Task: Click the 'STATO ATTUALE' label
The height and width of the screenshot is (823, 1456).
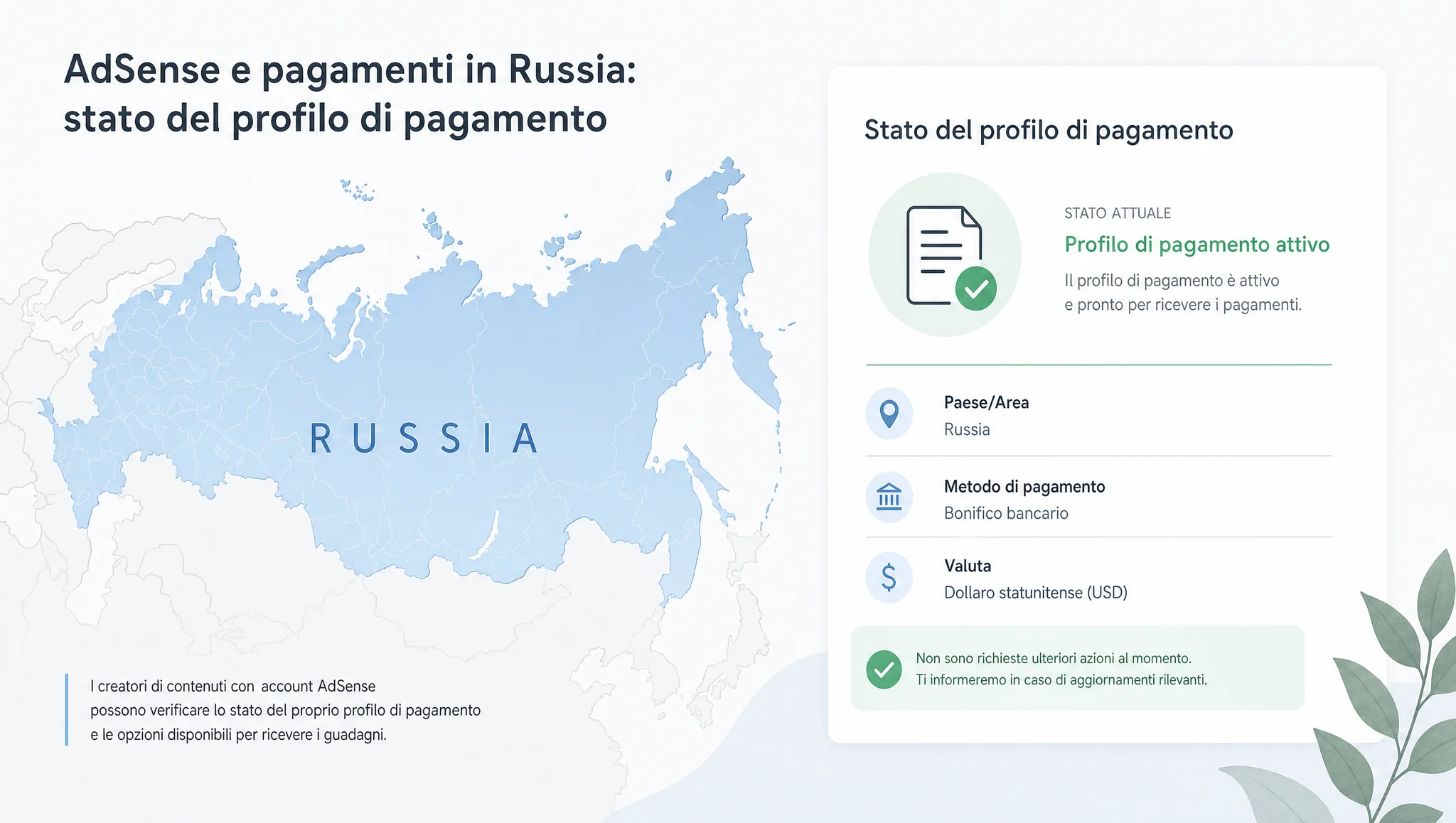Action: pos(1118,213)
